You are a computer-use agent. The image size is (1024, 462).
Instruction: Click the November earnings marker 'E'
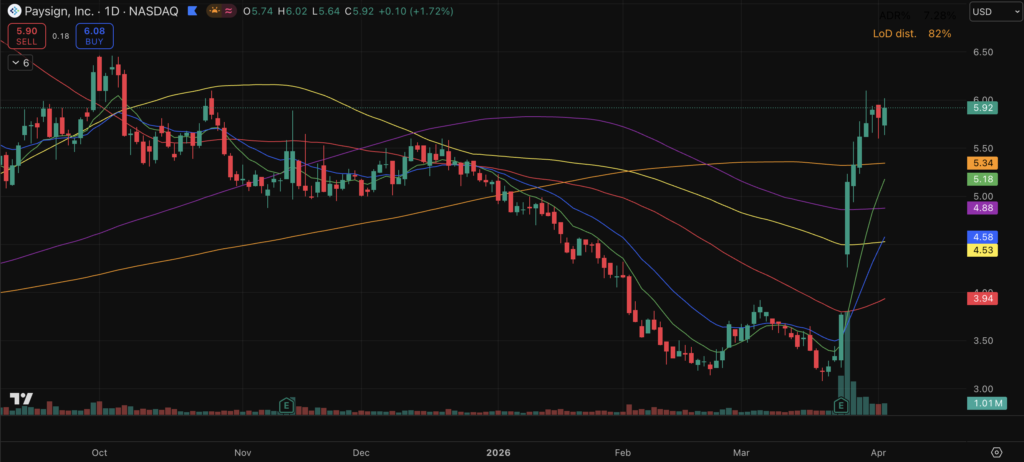click(287, 405)
